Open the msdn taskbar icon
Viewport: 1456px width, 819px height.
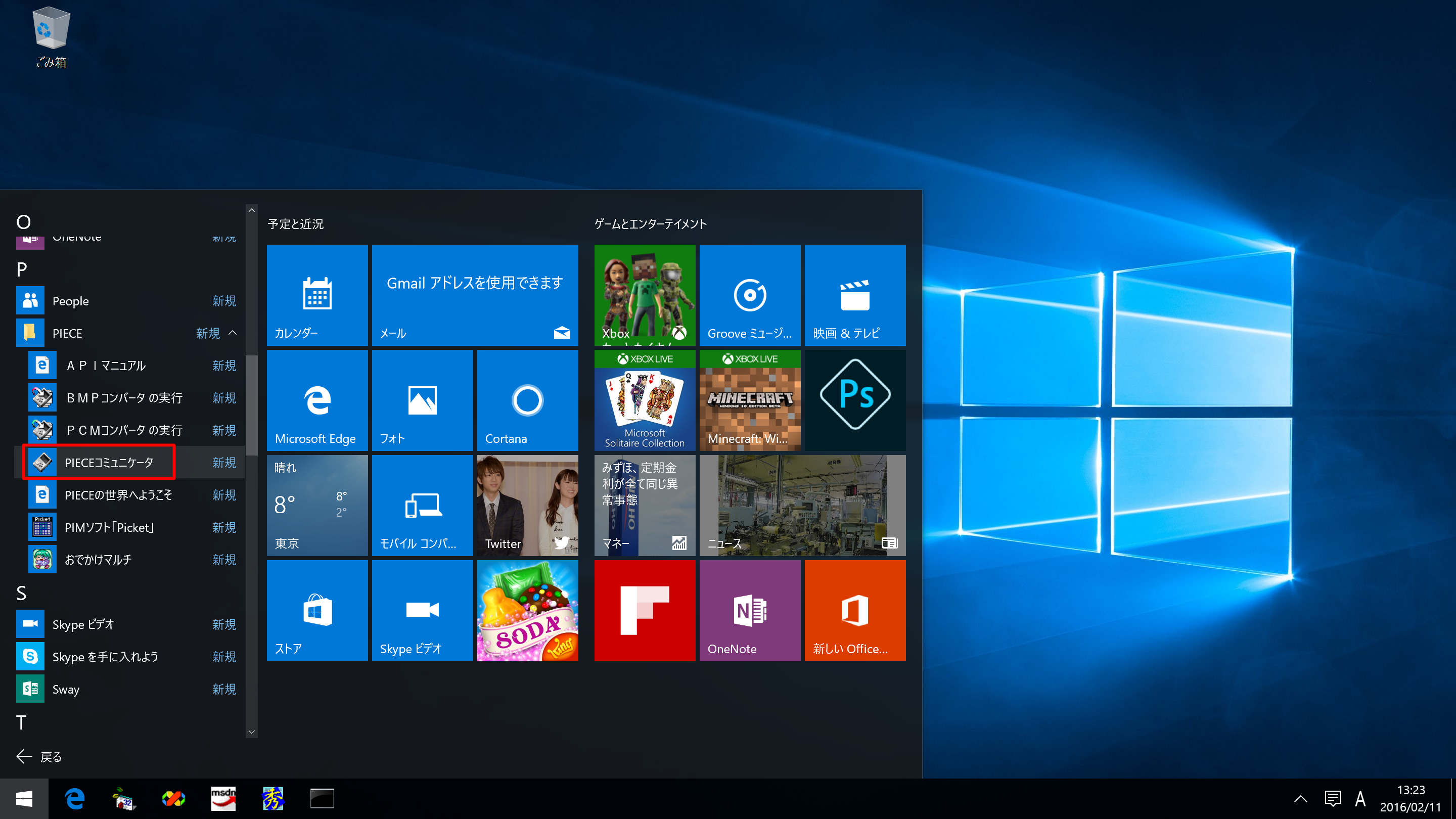(x=223, y=799)
